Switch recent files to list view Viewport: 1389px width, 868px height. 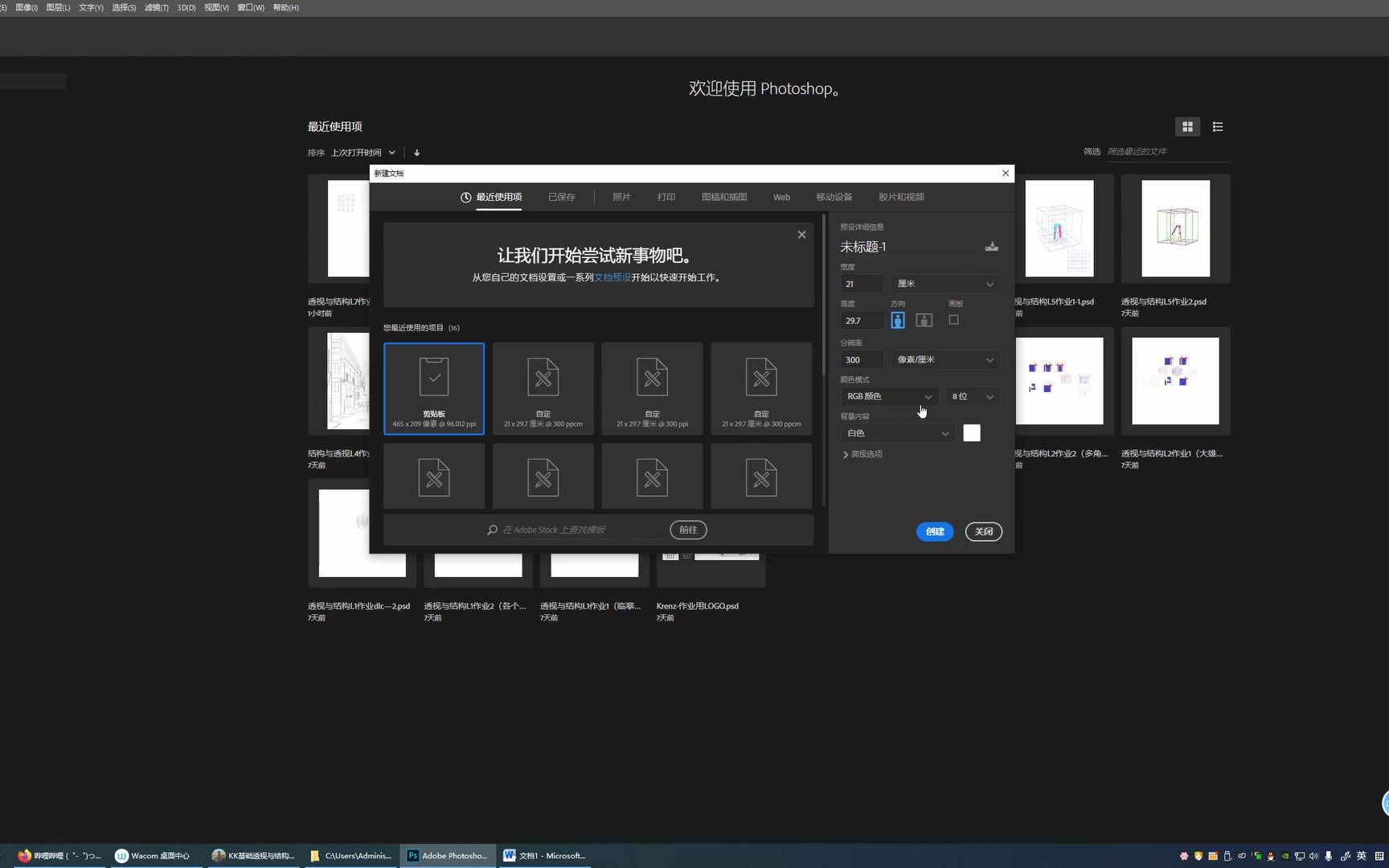pyautogui.click(x=1218, y=127)
